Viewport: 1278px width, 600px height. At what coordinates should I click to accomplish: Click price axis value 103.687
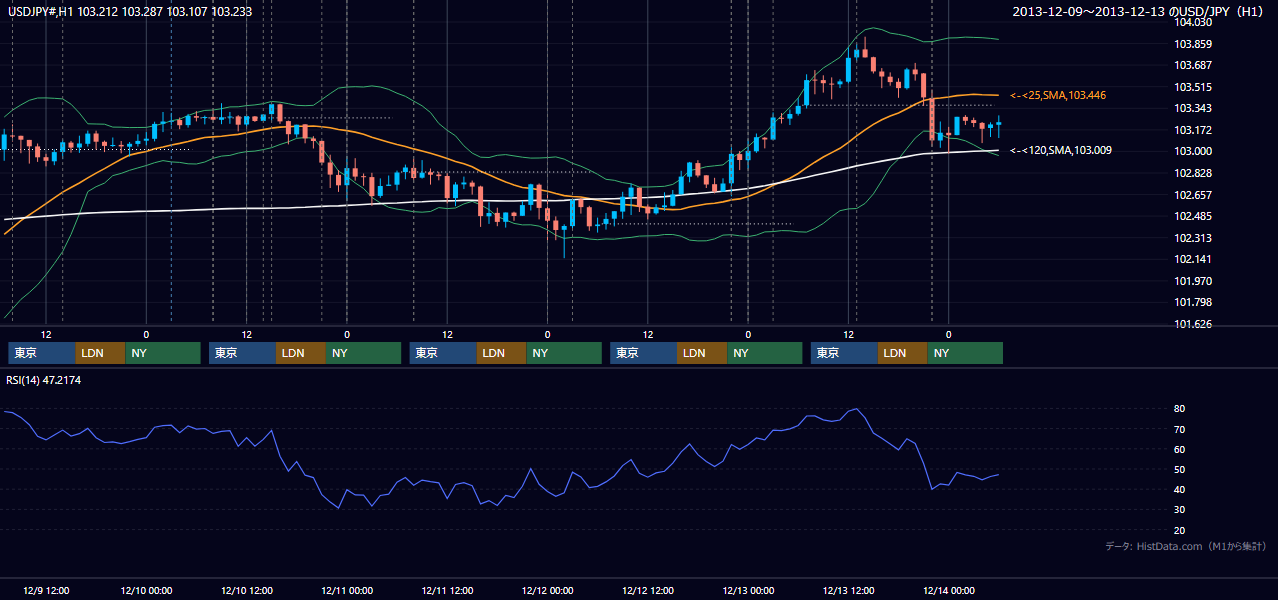coord(1193,65)
